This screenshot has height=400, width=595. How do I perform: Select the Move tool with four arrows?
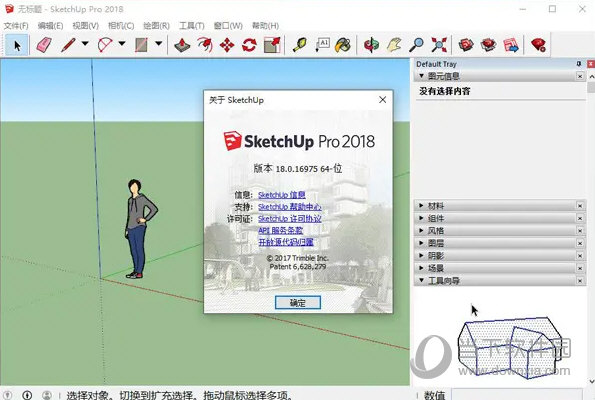pyautogui.click(x=227, y=45)
